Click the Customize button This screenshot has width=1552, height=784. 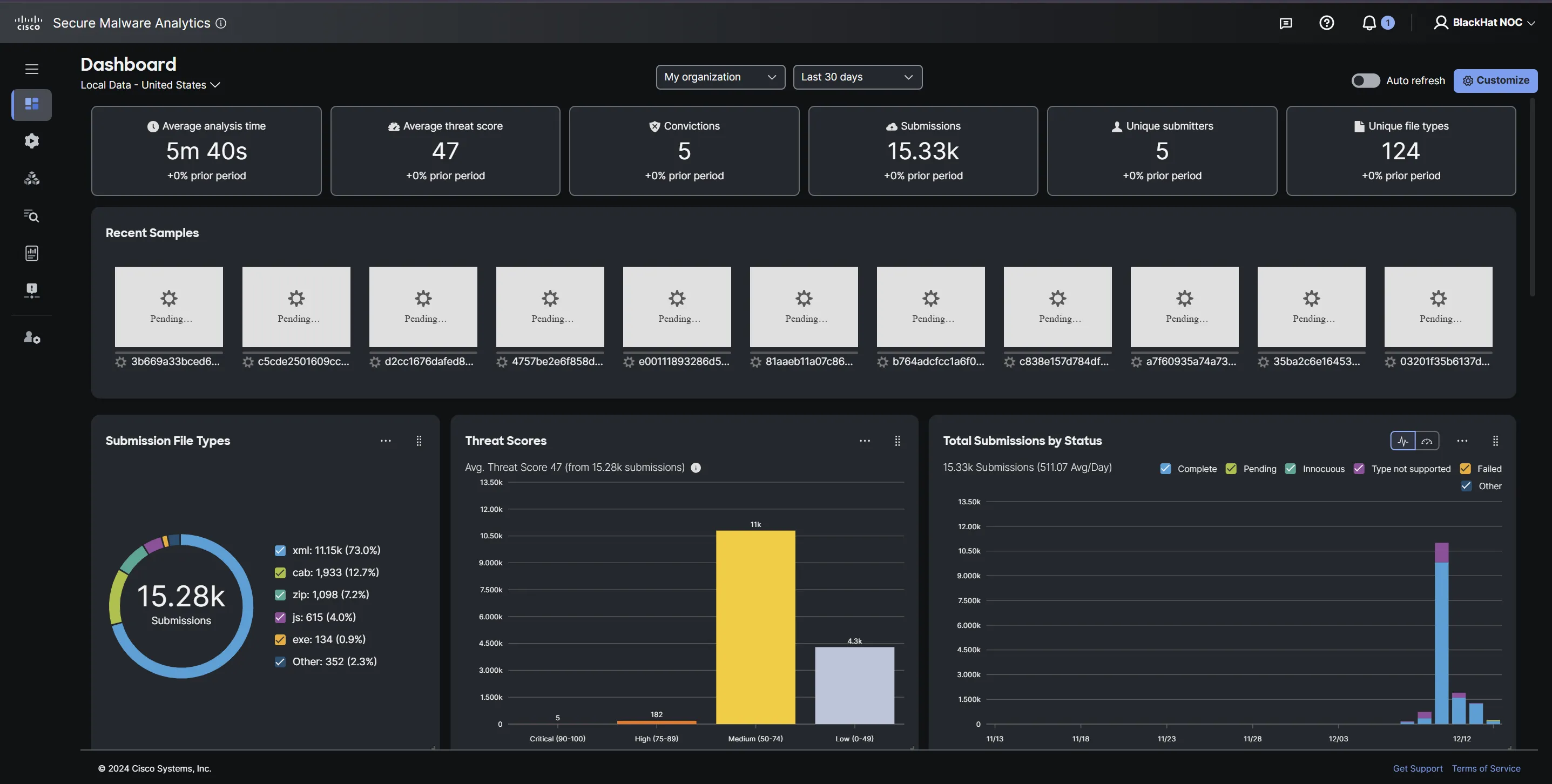point(1495,81)
